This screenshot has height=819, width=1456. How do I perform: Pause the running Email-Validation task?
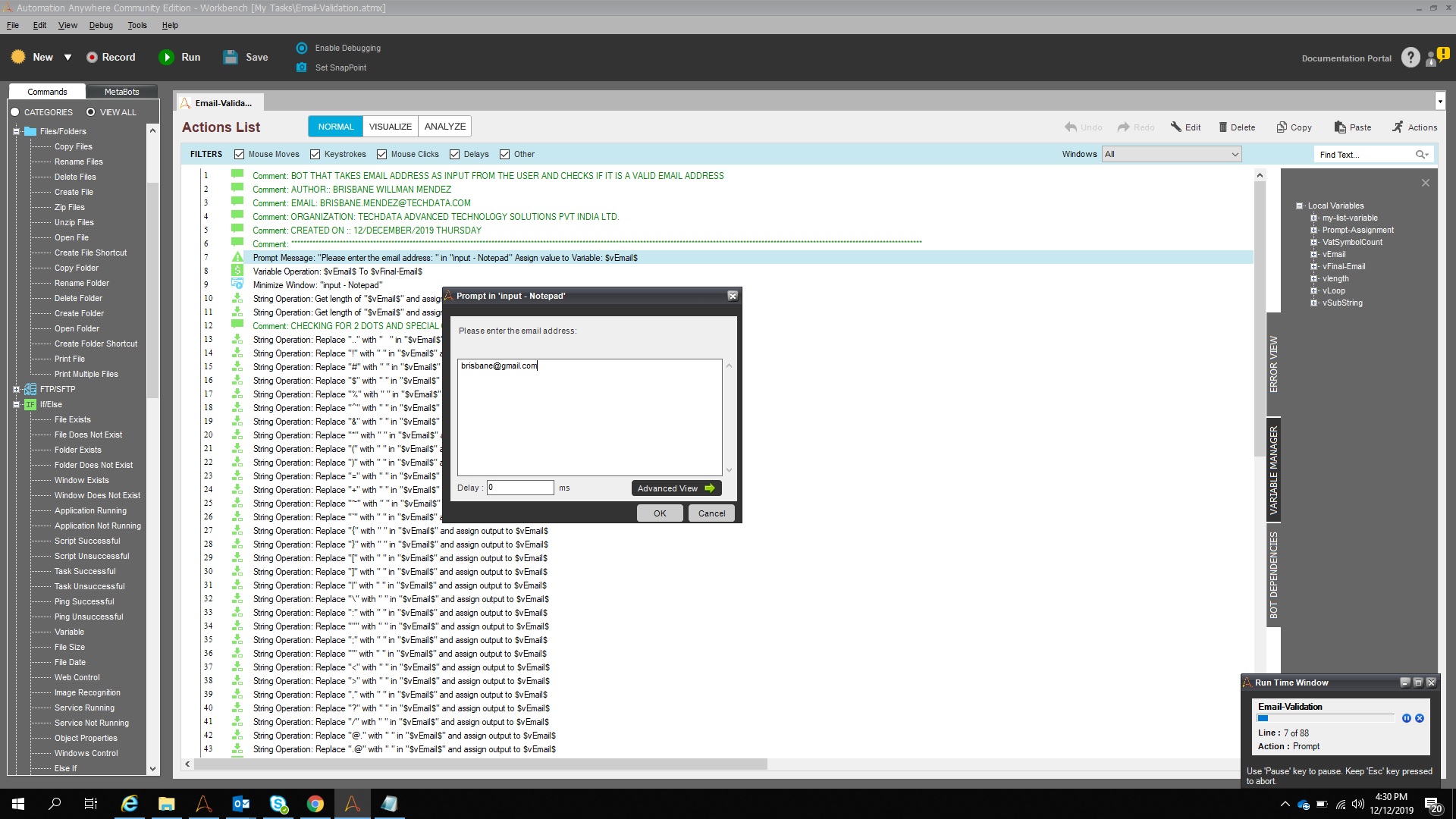point(1406,718)
